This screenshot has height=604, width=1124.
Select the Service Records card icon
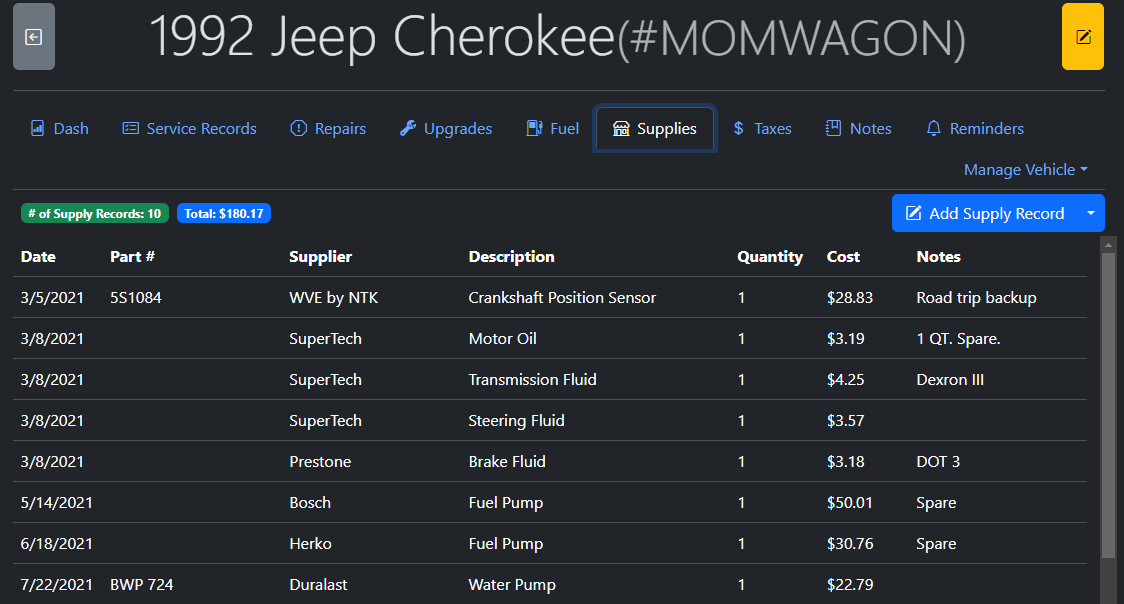130,129
